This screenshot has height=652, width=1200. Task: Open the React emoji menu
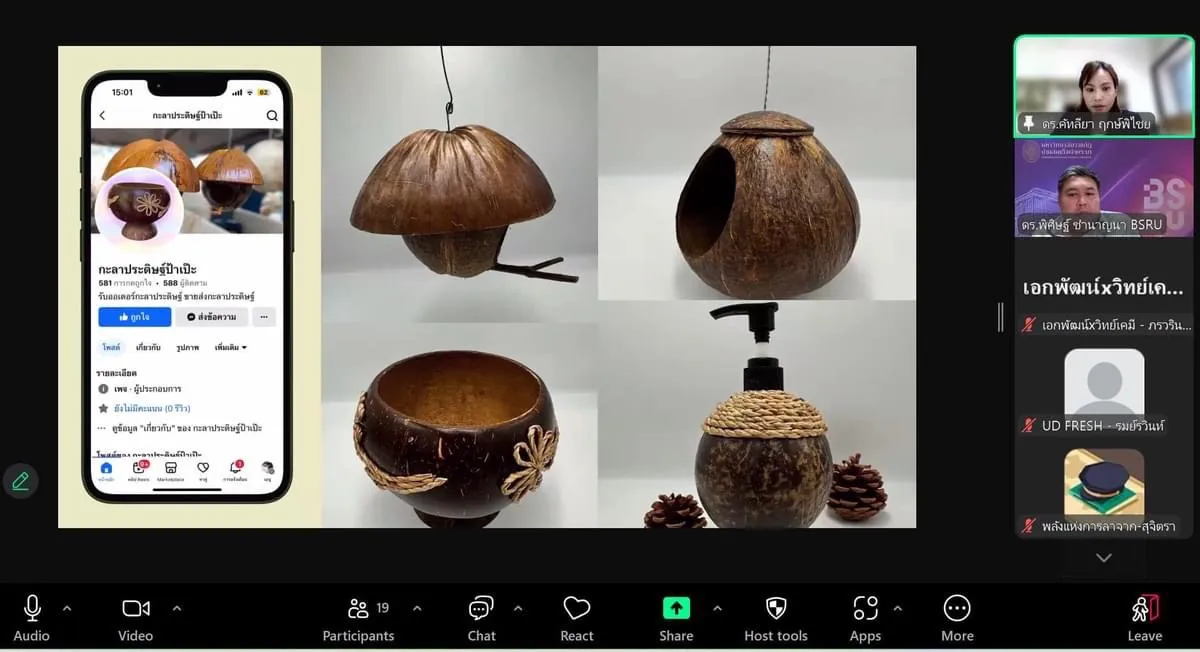pyautogui.click(x=576, y=609)
